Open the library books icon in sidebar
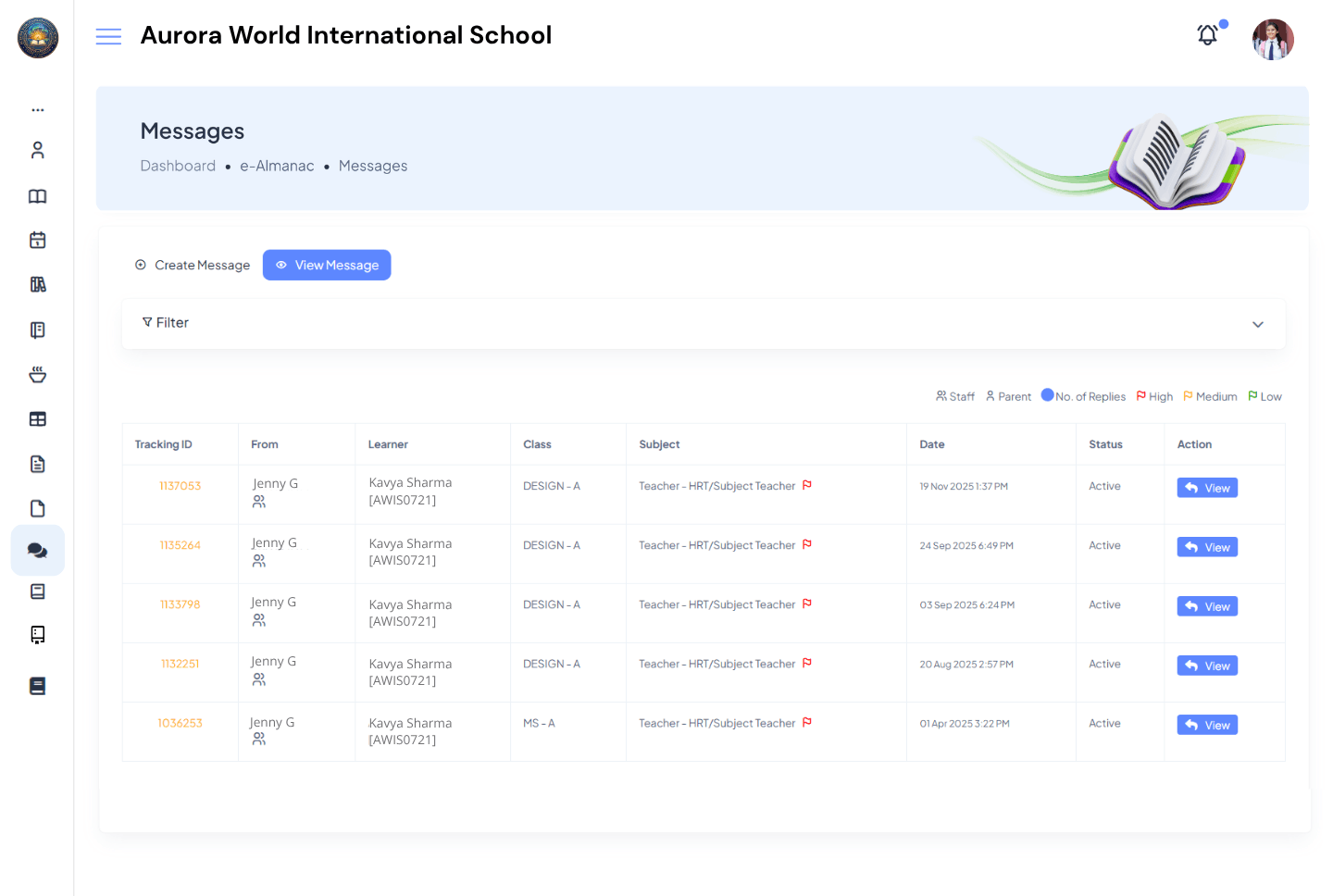 click(37, 284)
